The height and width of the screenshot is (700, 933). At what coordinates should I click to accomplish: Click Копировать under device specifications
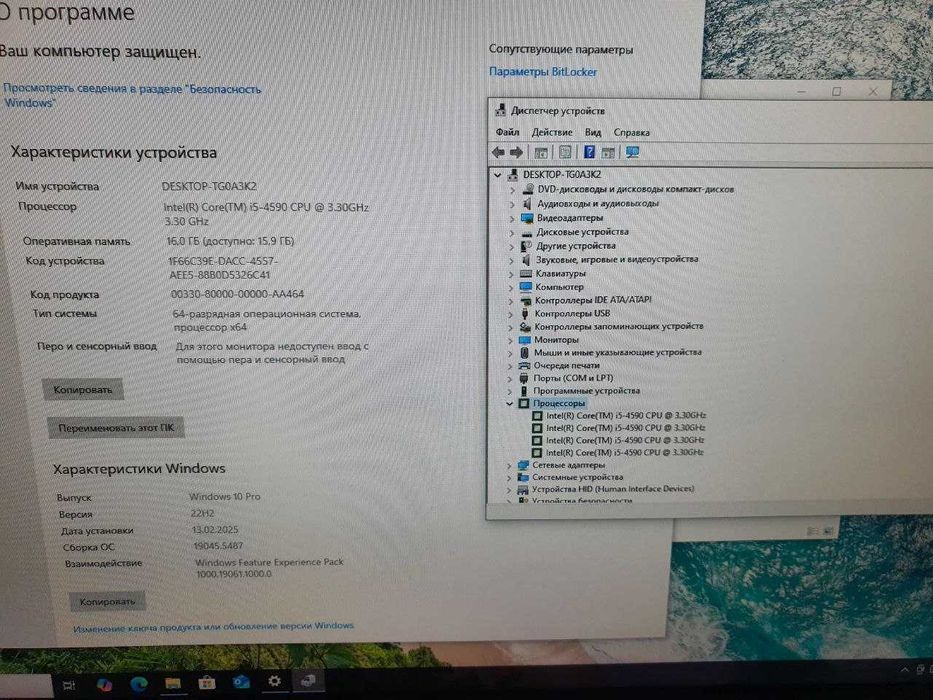tap(83, 389)
